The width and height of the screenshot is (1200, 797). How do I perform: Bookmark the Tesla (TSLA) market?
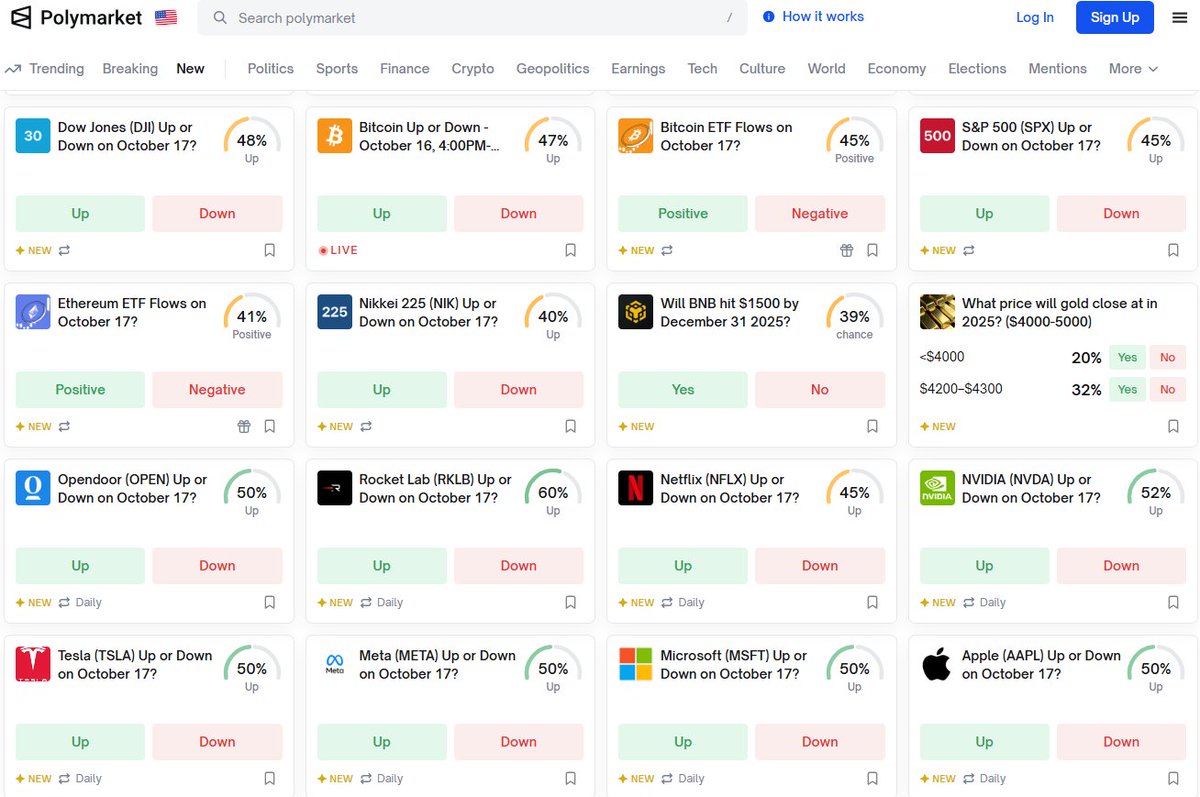point(269,778)
